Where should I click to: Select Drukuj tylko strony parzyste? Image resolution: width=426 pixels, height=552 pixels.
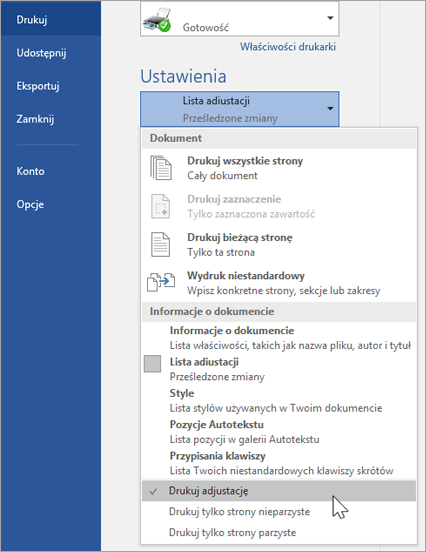(278, 532)
